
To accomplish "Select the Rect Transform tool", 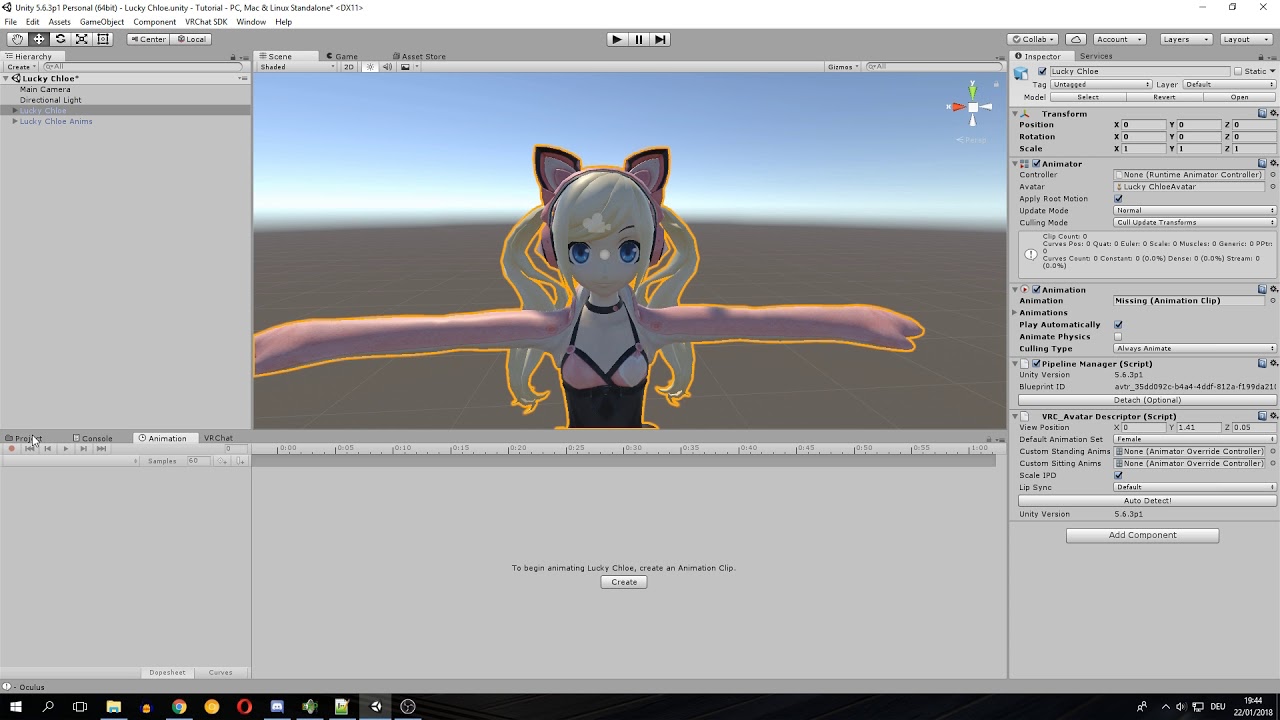I will [103, 39].
